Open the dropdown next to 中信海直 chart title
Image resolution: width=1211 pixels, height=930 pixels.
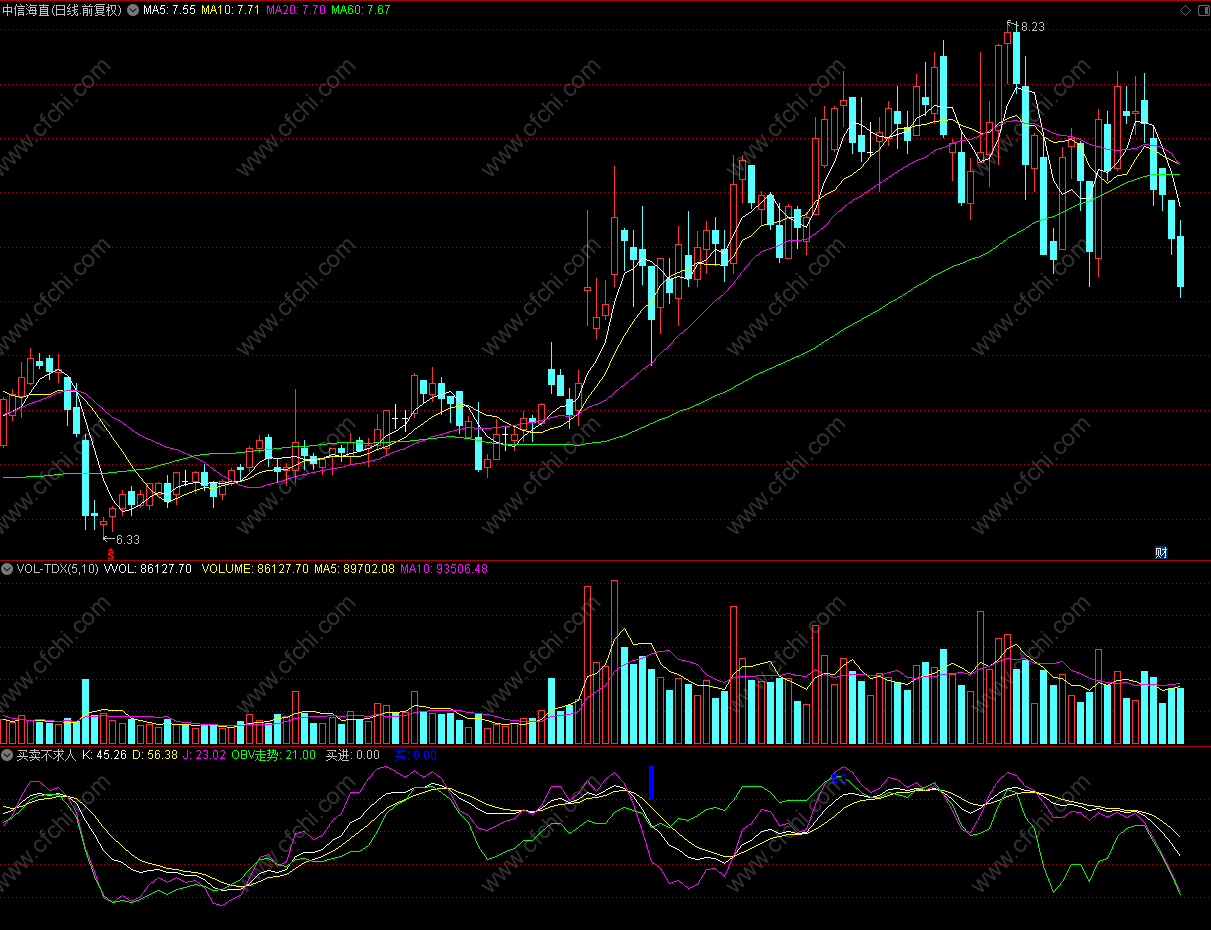(x=133, y=10)
